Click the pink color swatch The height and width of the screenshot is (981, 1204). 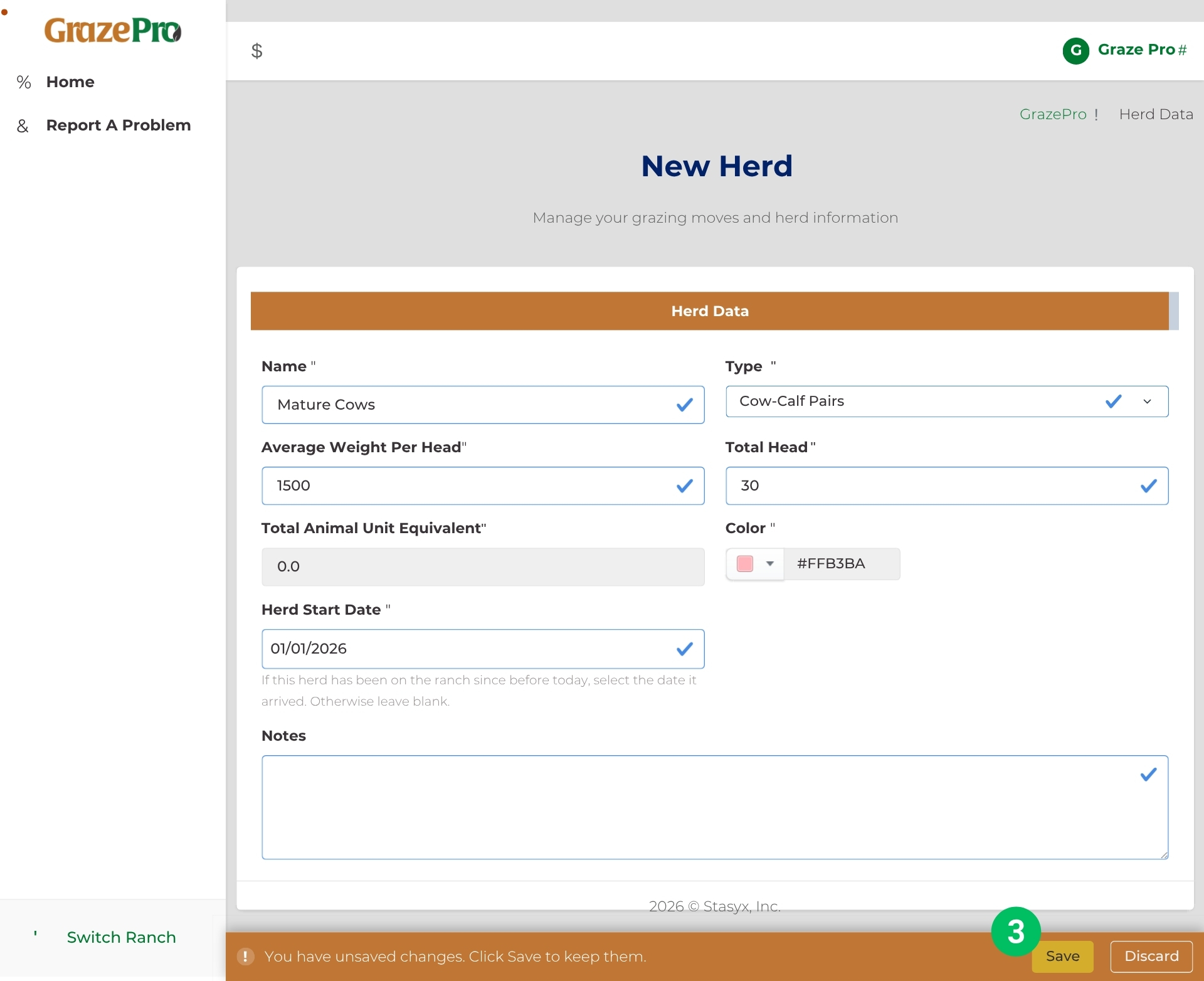click(745, 564)
